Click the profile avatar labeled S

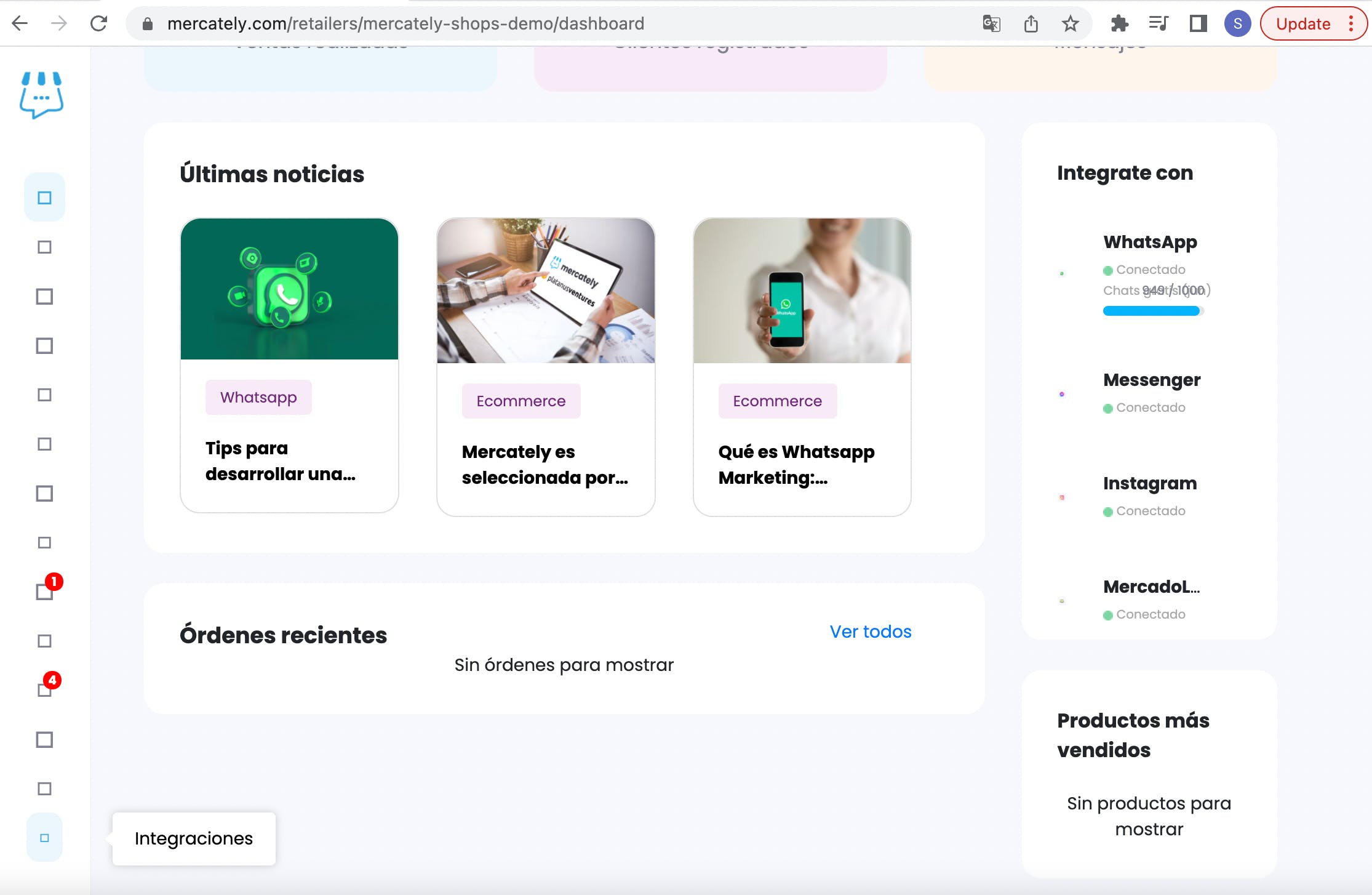[x=1238, y=24]
